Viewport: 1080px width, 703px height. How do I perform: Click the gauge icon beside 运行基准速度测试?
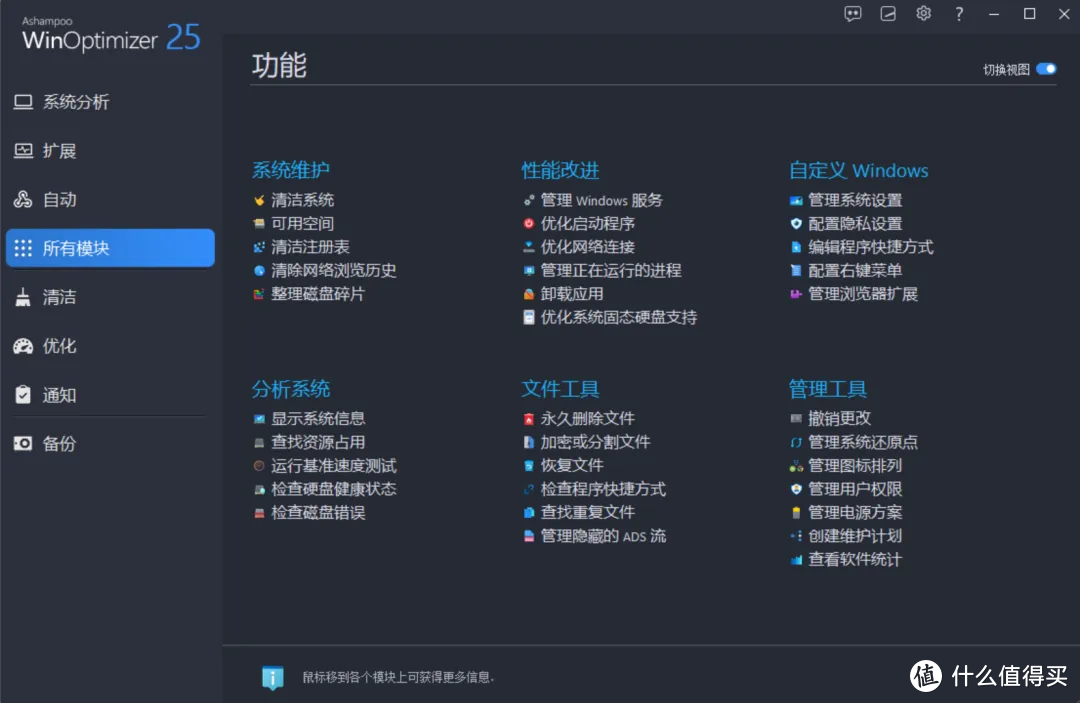pos(259,466)
